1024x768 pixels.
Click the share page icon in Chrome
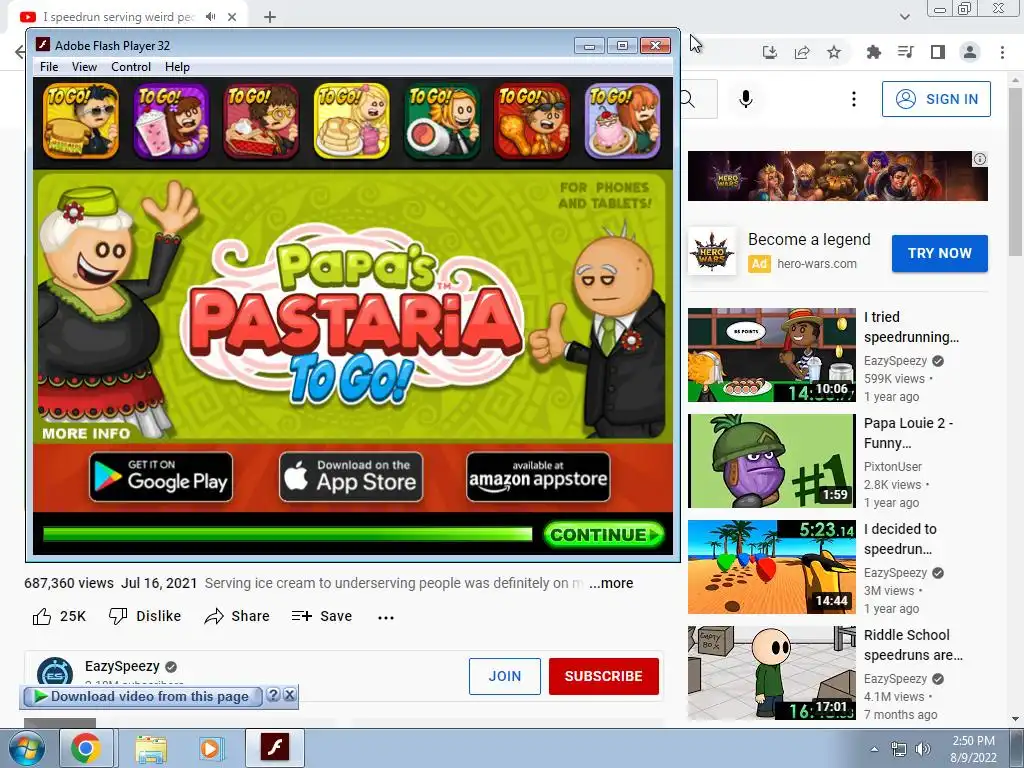pos(802,52)
